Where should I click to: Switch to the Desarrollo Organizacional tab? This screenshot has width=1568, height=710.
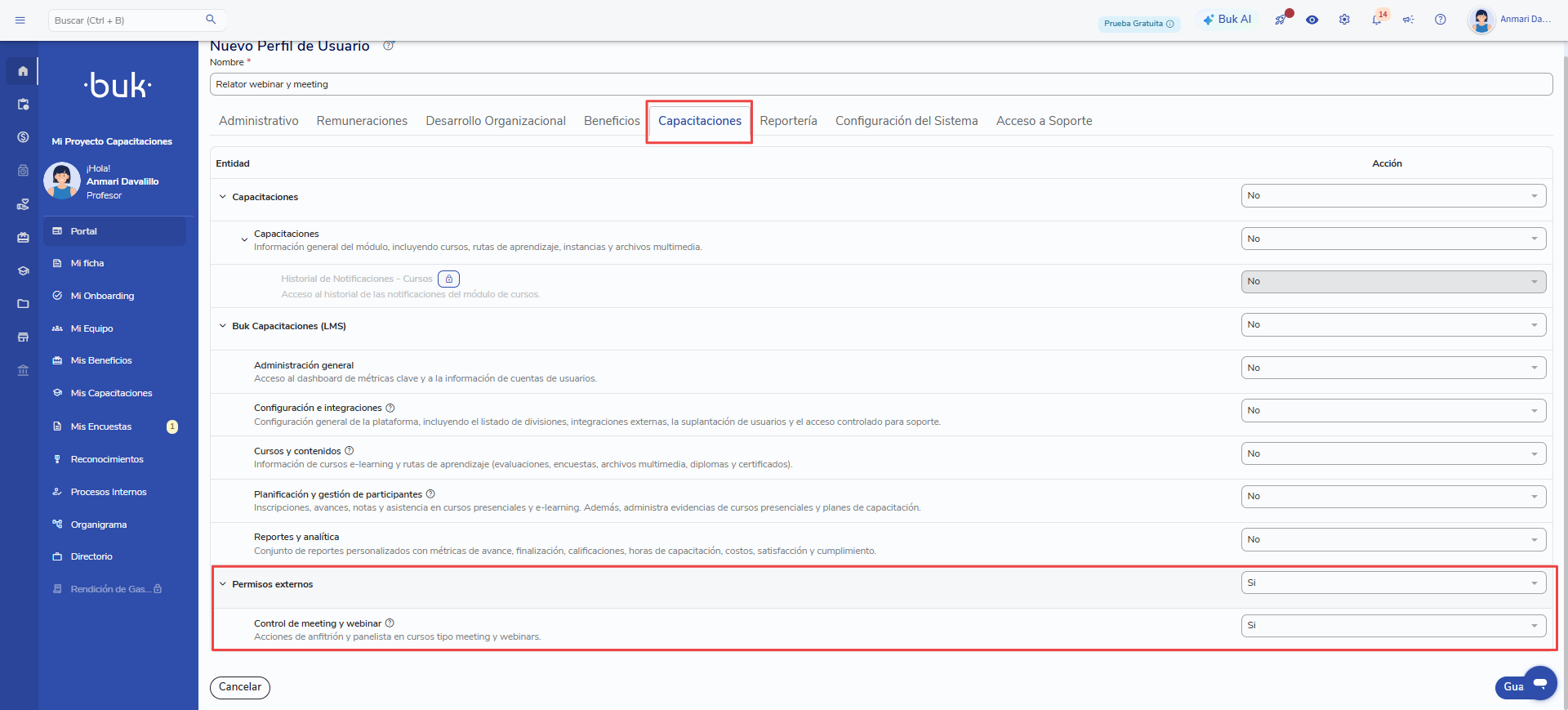(496, 121)
